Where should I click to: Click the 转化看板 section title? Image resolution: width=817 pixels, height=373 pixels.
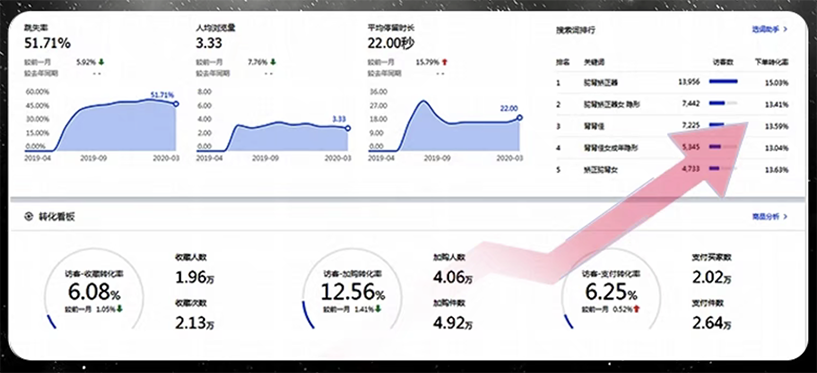tap(57, 217)
